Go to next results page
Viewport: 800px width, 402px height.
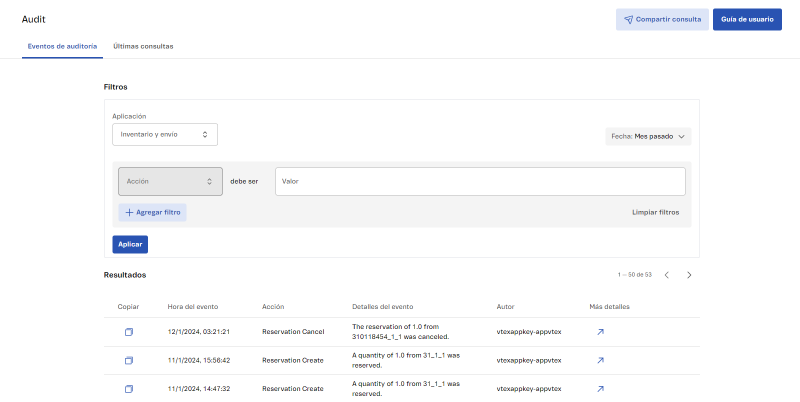[x=689, y=275]
